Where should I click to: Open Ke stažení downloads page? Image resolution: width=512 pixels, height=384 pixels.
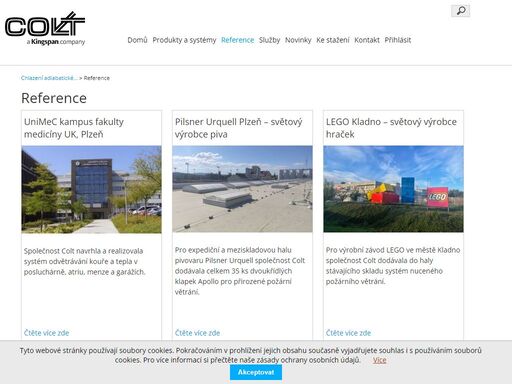pos(333,40)
